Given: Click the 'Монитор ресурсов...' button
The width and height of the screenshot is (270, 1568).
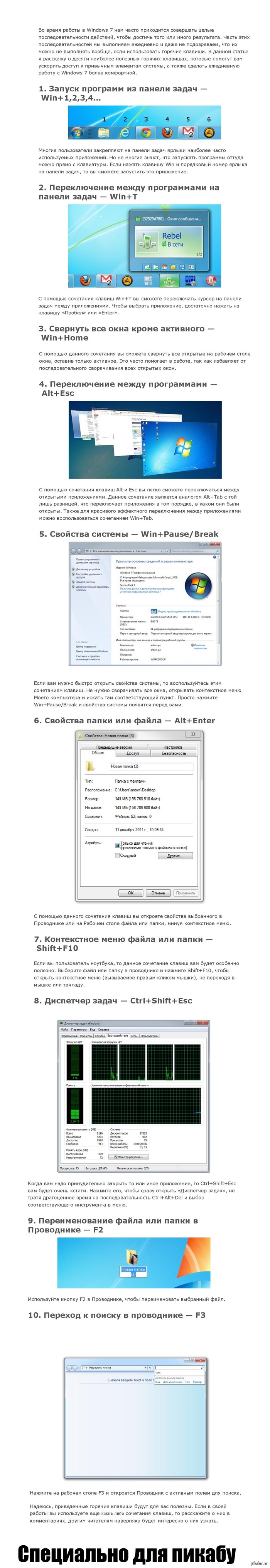Looking at the screenshot, I should (128, 1157).
